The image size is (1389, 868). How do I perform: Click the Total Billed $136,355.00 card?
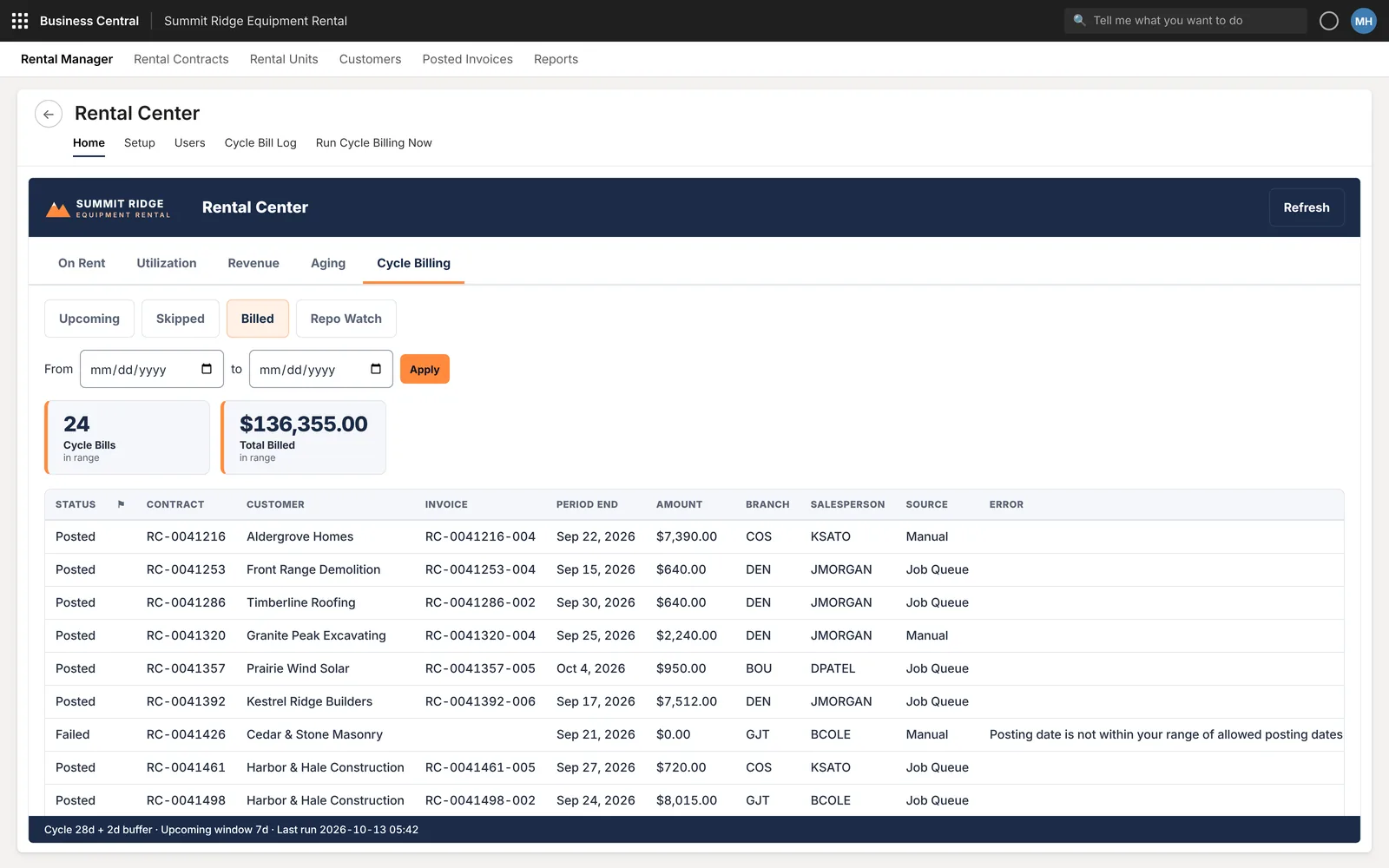[x=303, y=437]
